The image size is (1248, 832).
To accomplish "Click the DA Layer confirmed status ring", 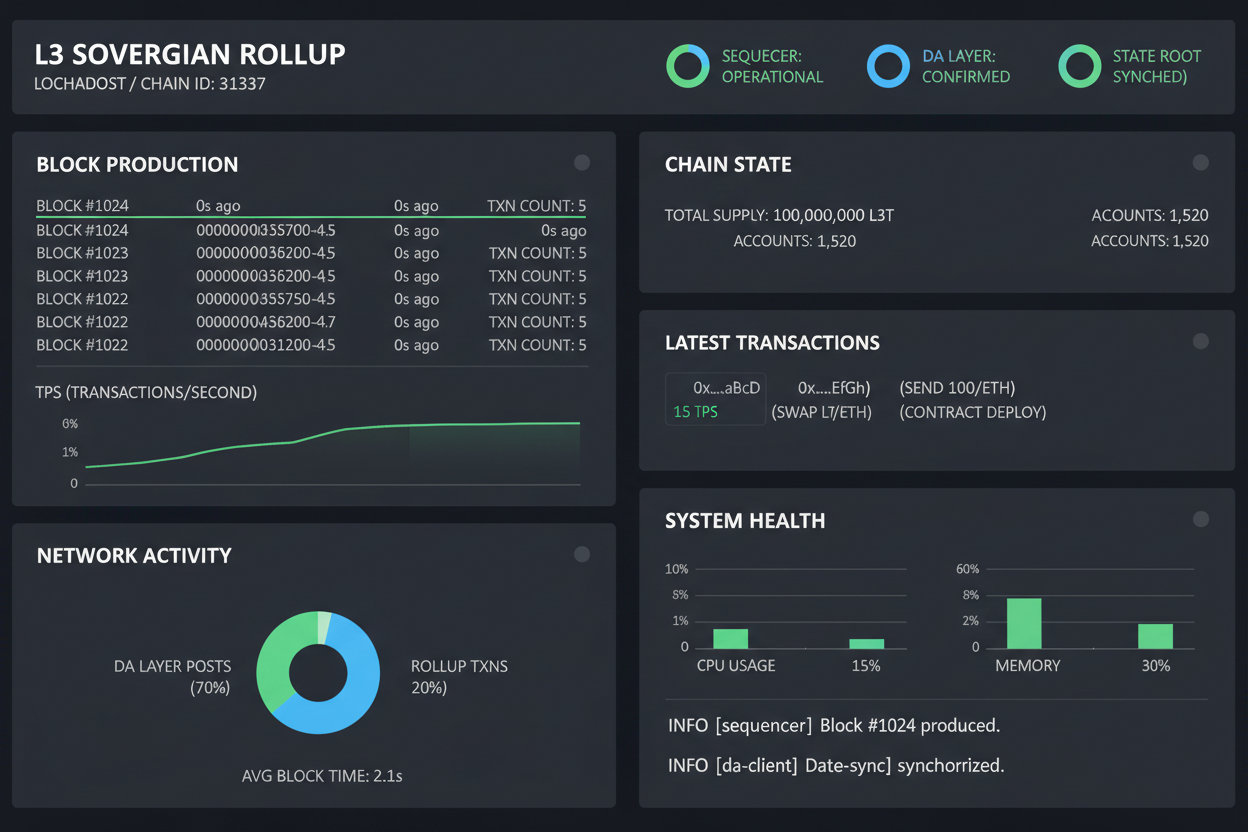I will (888, 66).
